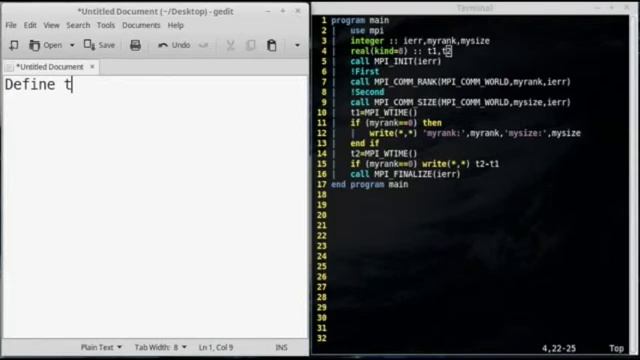Expand the toolbar overflow arrow
This screenshot has width=640, height=360.
[x=297, y=45]
